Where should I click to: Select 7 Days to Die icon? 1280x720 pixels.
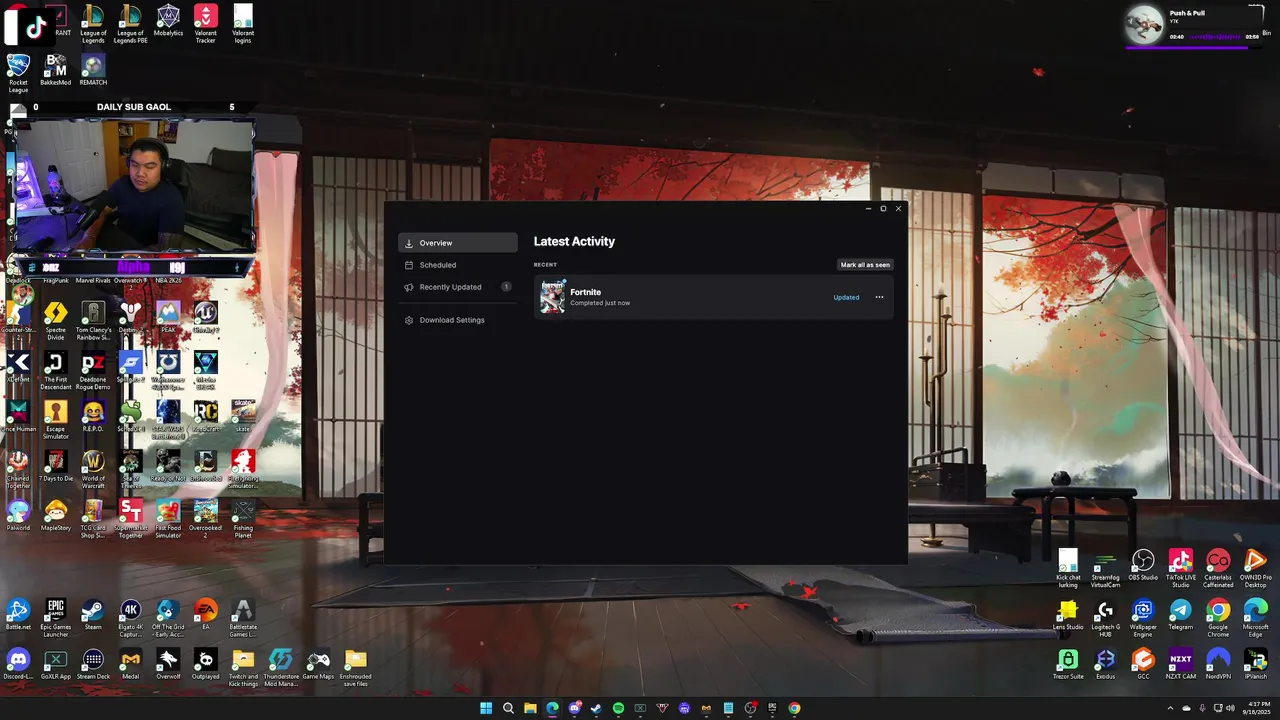click(56, 466)
